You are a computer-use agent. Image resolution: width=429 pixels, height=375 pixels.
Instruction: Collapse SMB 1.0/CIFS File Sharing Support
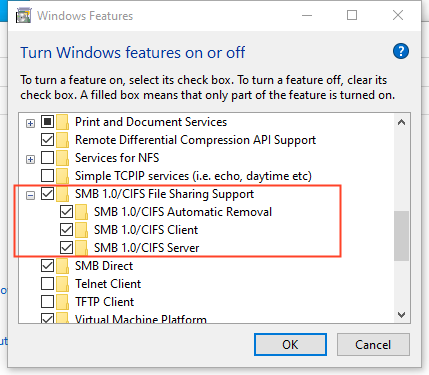pyautogui.click(x=30, y=195)
